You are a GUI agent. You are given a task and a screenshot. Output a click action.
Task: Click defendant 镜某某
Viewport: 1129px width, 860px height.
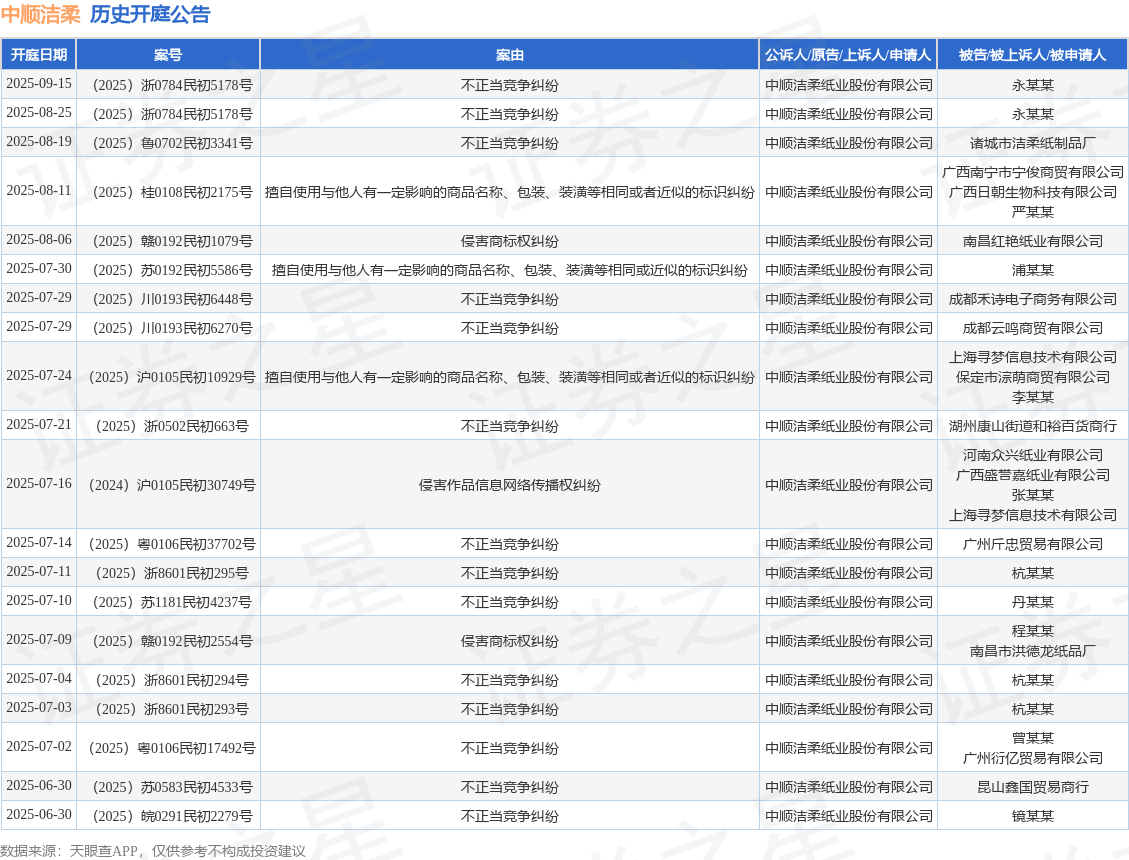click(x=1033, y=816)
